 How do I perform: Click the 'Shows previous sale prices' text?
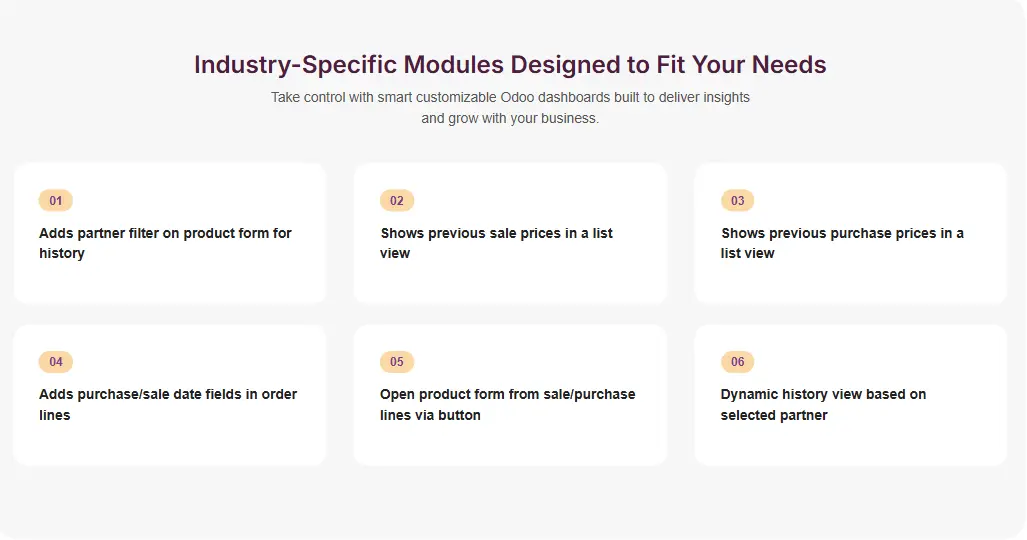[x=496, y=233]
